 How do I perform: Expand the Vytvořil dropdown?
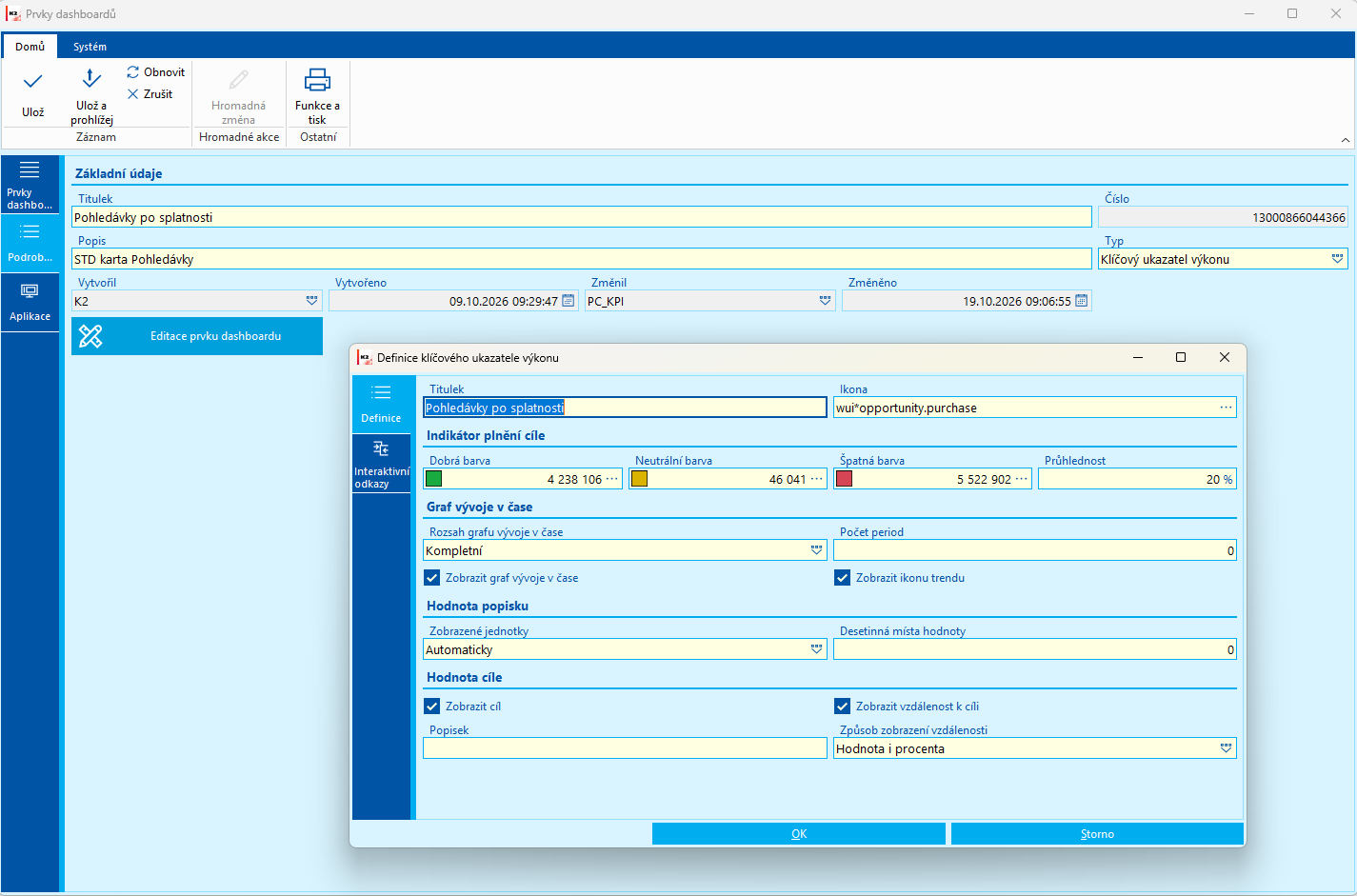(311, 301)
